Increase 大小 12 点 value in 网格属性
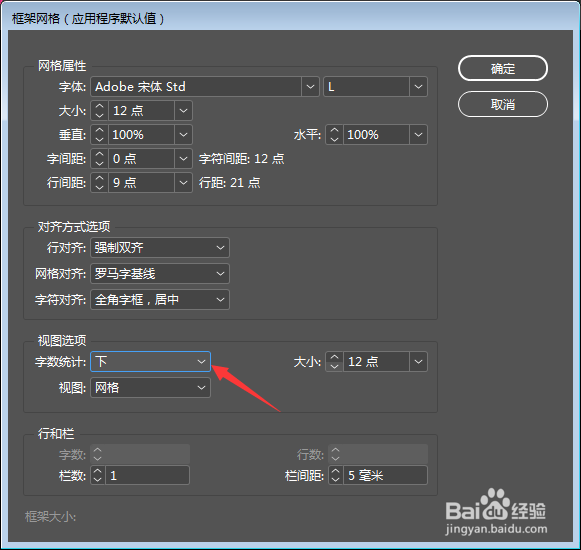 tap(99, 106)
